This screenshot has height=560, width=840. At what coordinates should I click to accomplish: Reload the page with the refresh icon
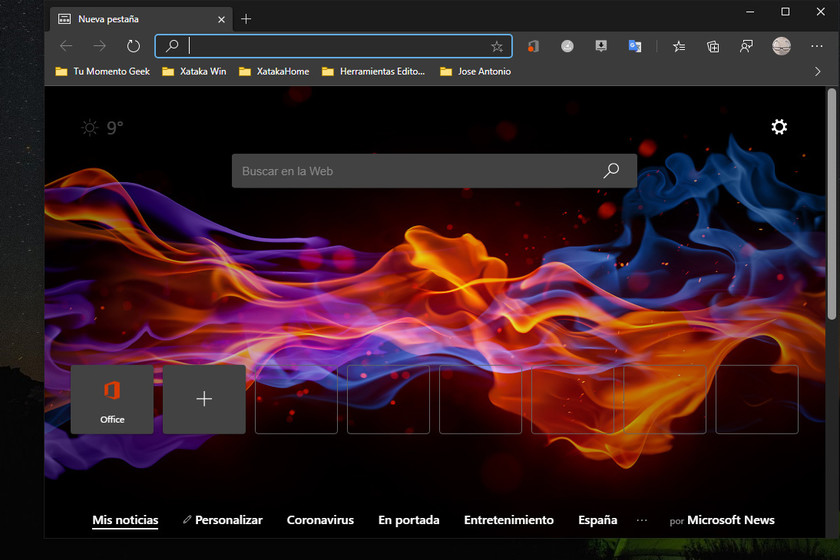click(133, 46)
